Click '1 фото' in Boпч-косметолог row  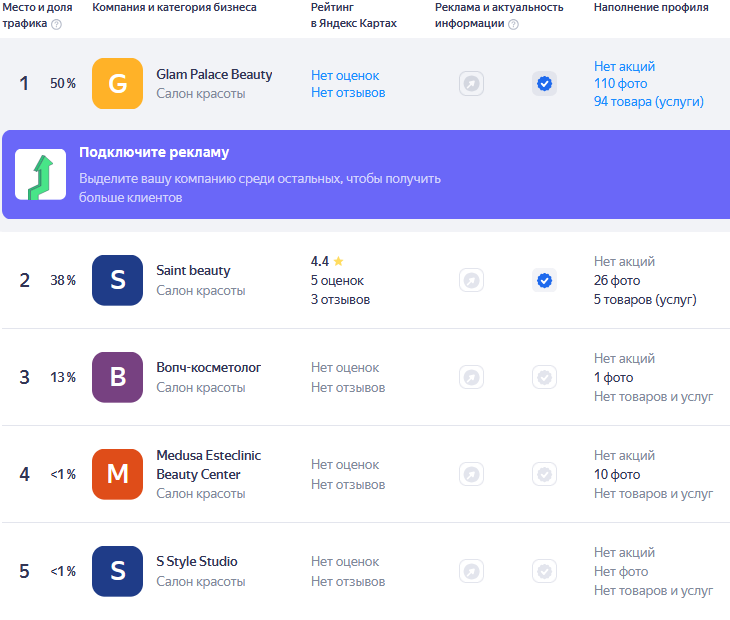[614, 377]
